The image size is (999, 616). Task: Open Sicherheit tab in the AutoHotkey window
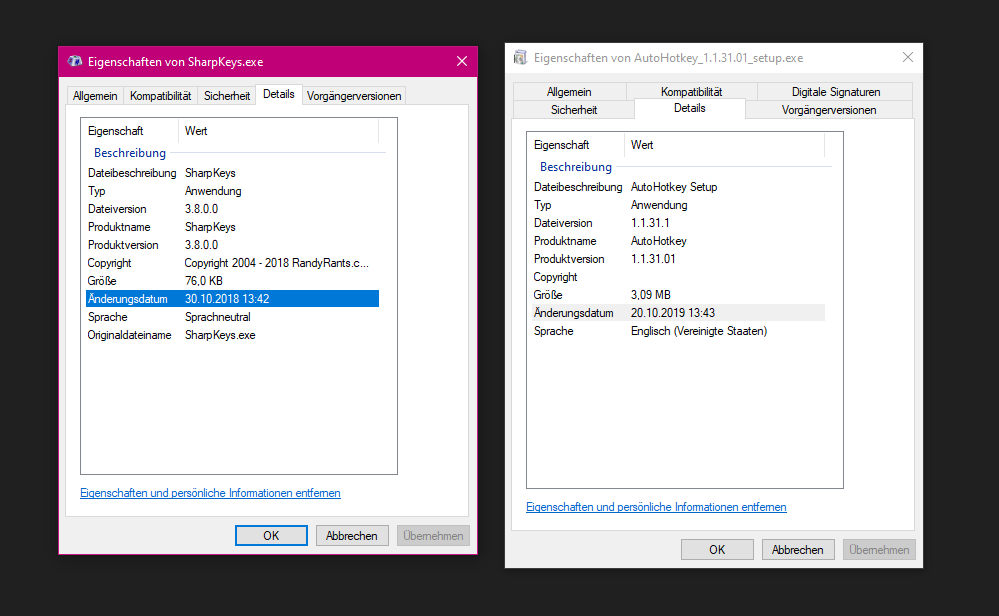click(x=573, y=110)
